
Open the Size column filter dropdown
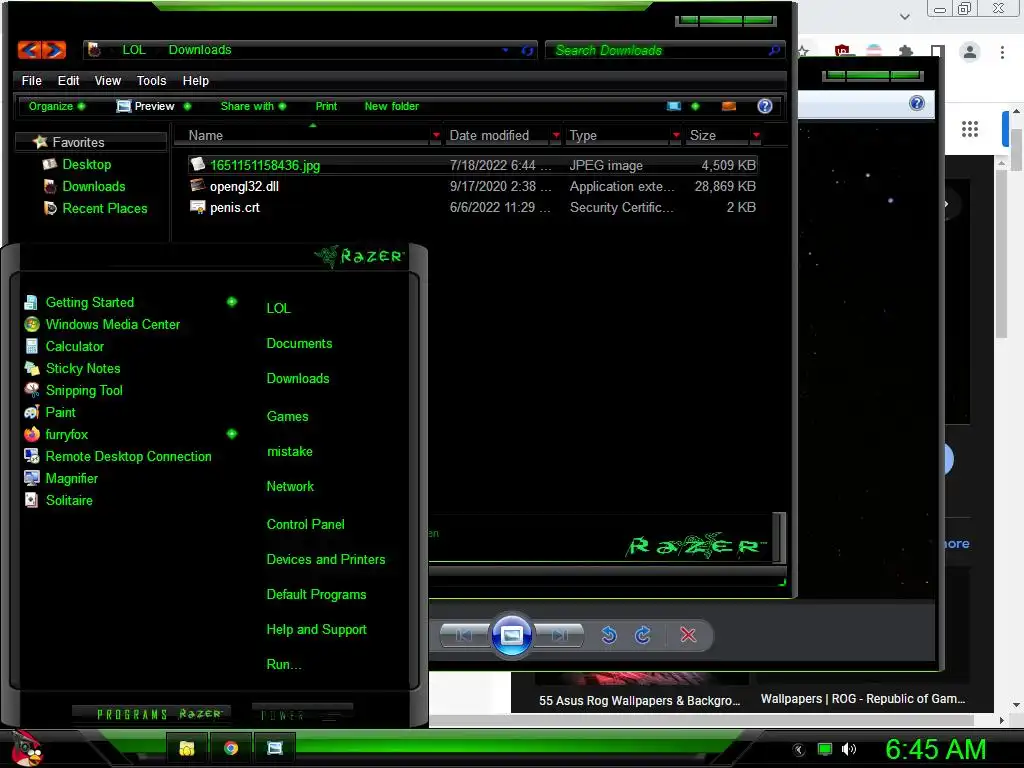(756, 136)
